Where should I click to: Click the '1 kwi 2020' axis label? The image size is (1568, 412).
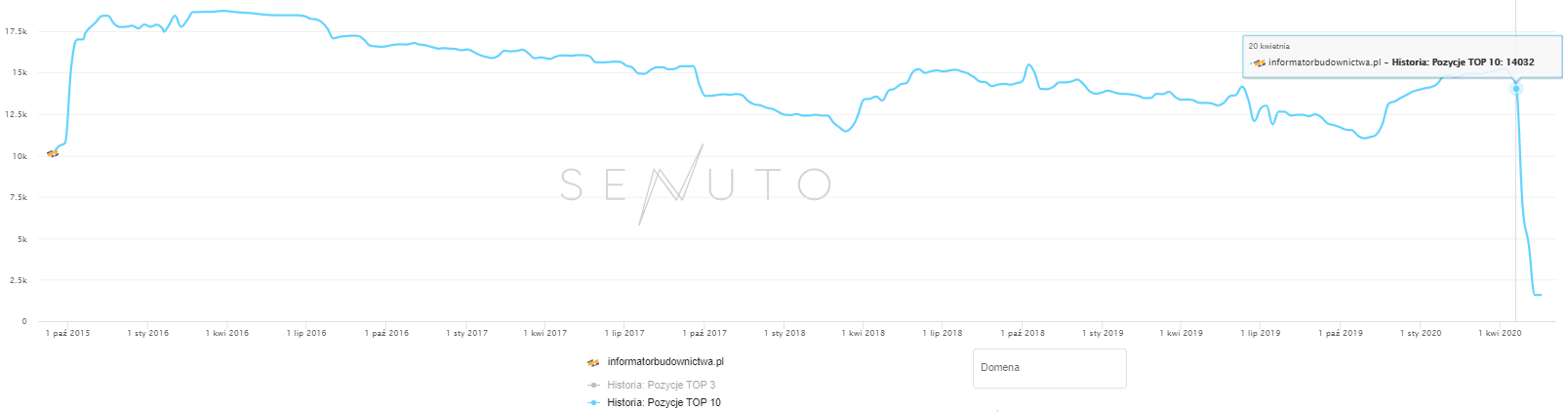pyautogui.click(x=1500, y=333)
